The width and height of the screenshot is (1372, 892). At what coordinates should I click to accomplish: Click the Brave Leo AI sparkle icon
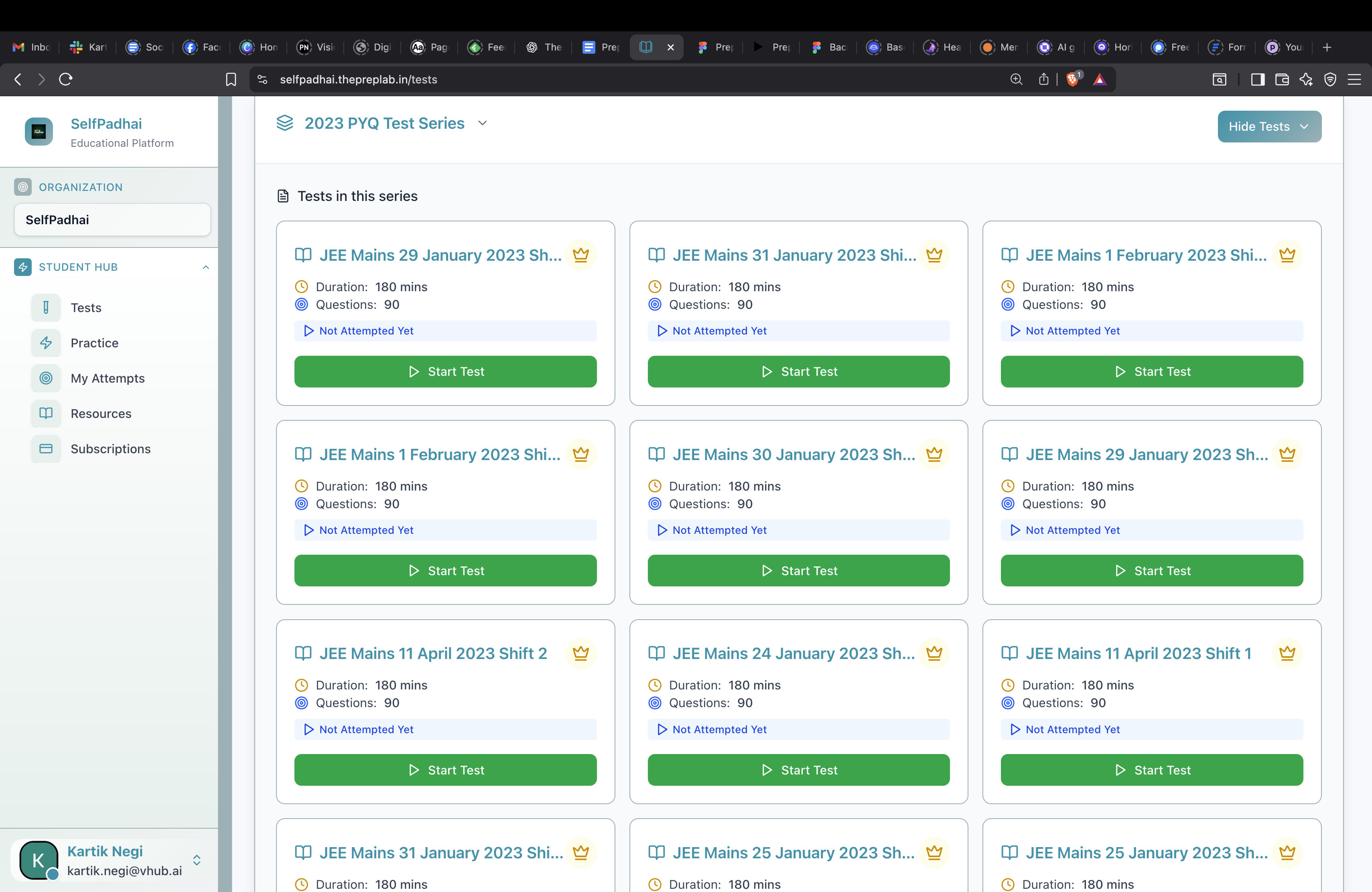coord(1306,79)
